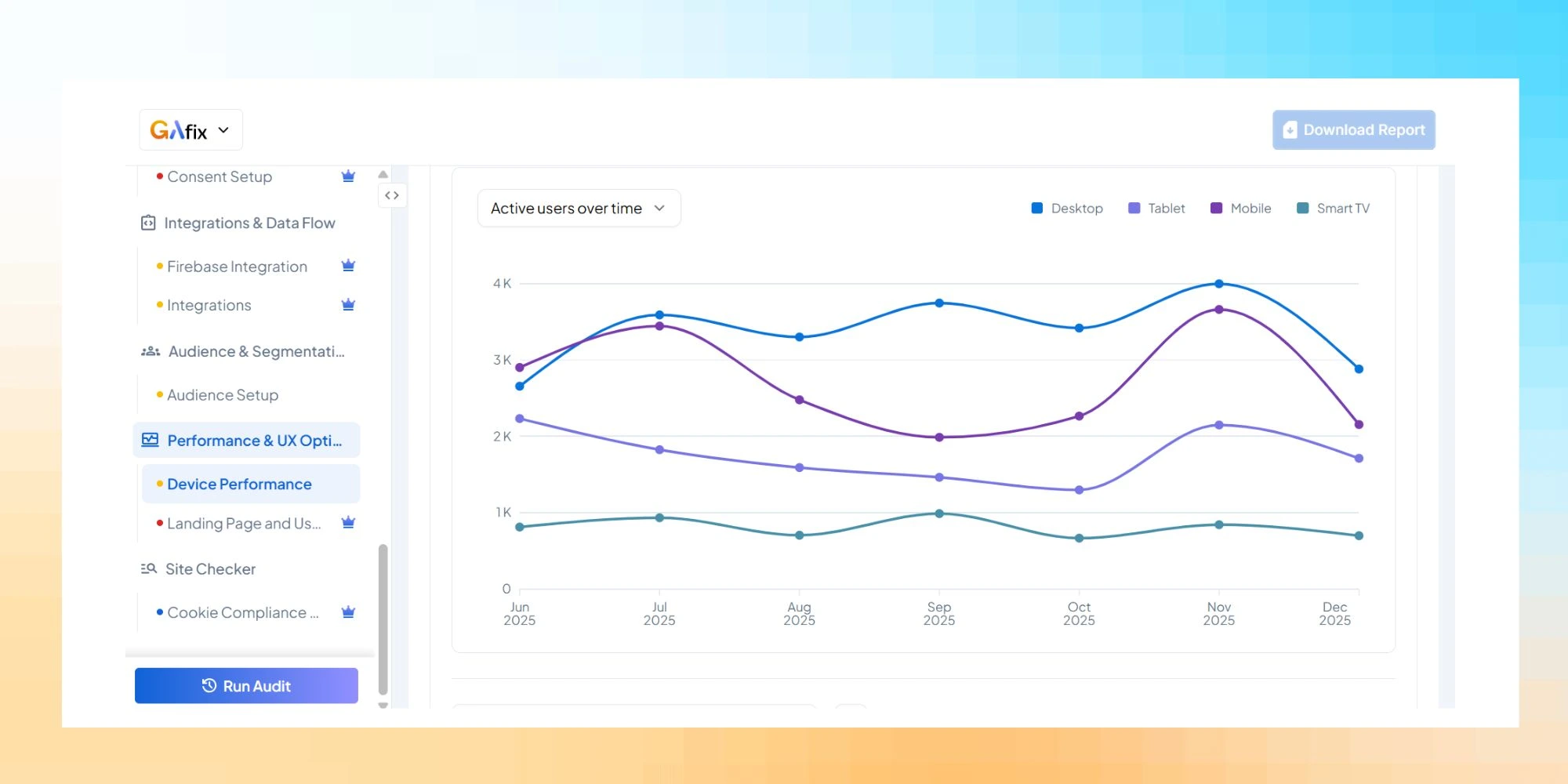The width and height of the screenshot is (1568, 784).
Task: Click the Integrations & Data Flow clipboard icon
Action: click(148, 222)
